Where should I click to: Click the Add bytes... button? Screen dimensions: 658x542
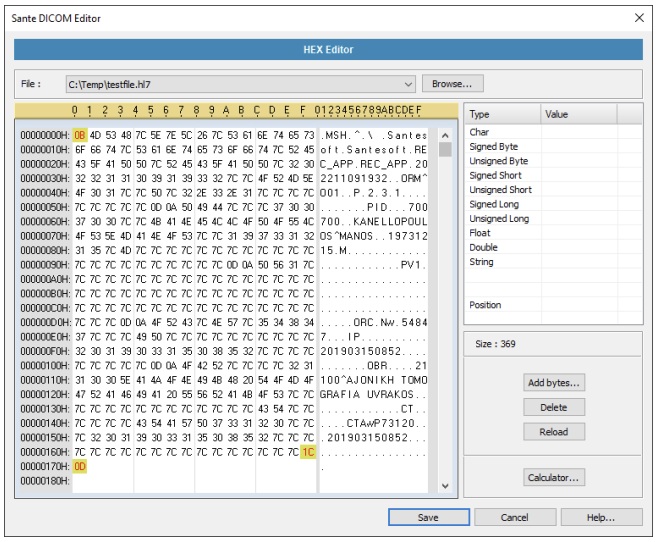(554, 383)
